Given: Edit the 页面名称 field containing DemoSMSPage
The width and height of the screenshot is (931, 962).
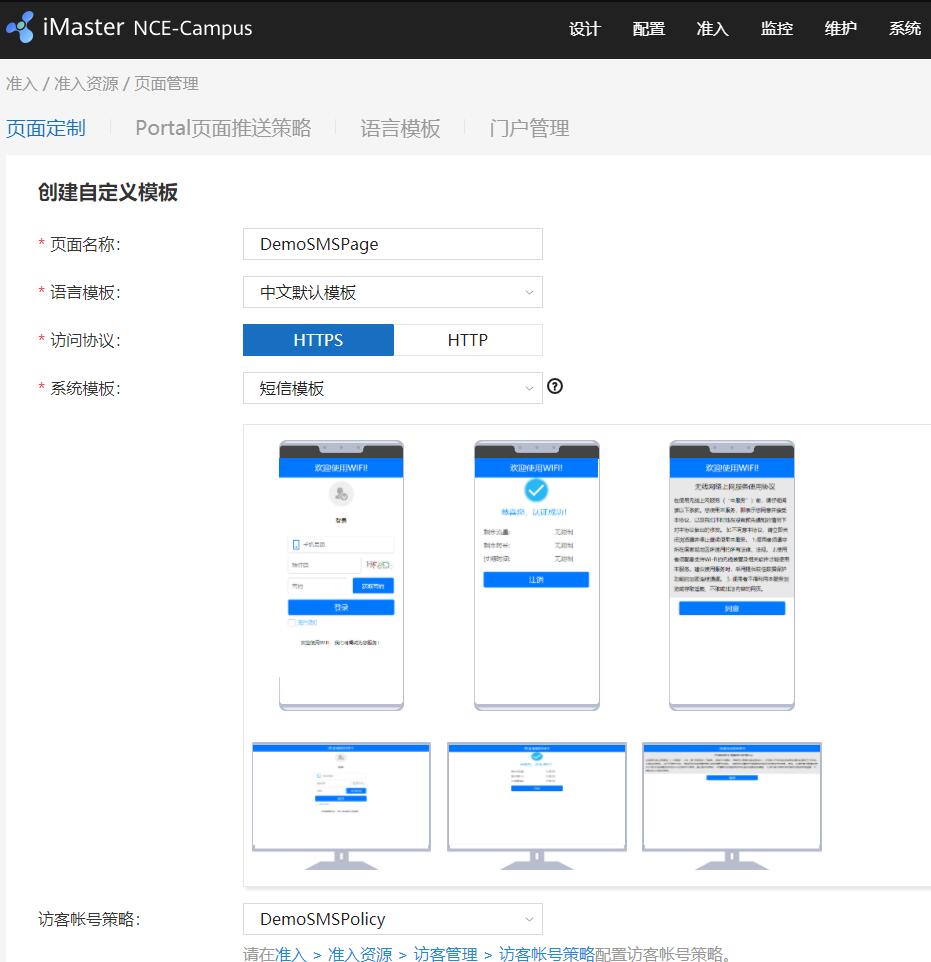Looking at the screenshot, I should click(x=392, y=244).
